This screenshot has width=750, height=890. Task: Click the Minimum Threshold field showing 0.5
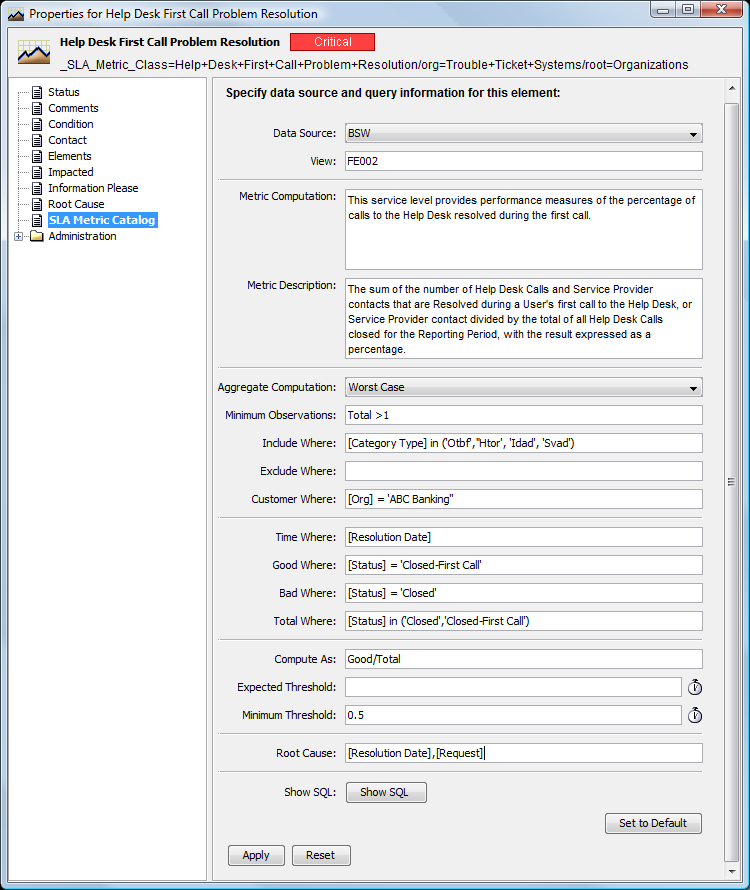point(513,715)
